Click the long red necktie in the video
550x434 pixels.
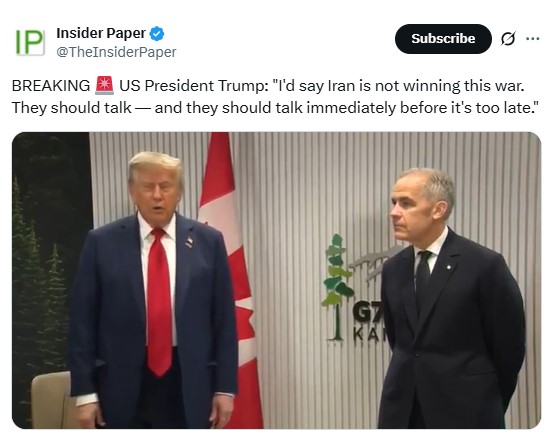pos(159,301)
